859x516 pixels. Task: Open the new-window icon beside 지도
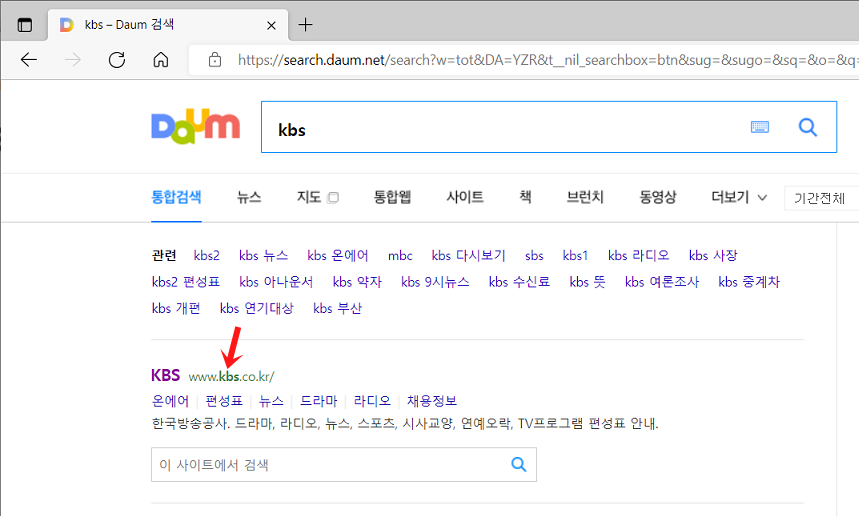pos(333,198)
